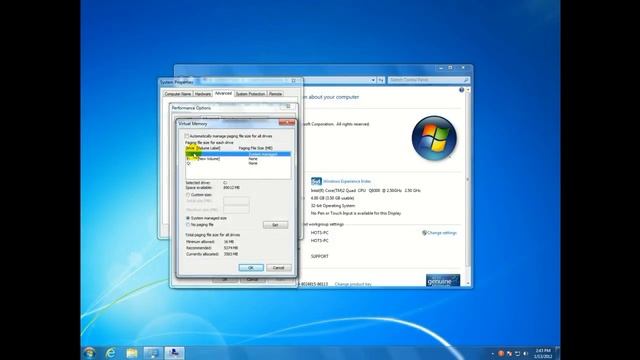Select the third drive row with None
The width and height of the screenshot is (640, 360).
238,163
